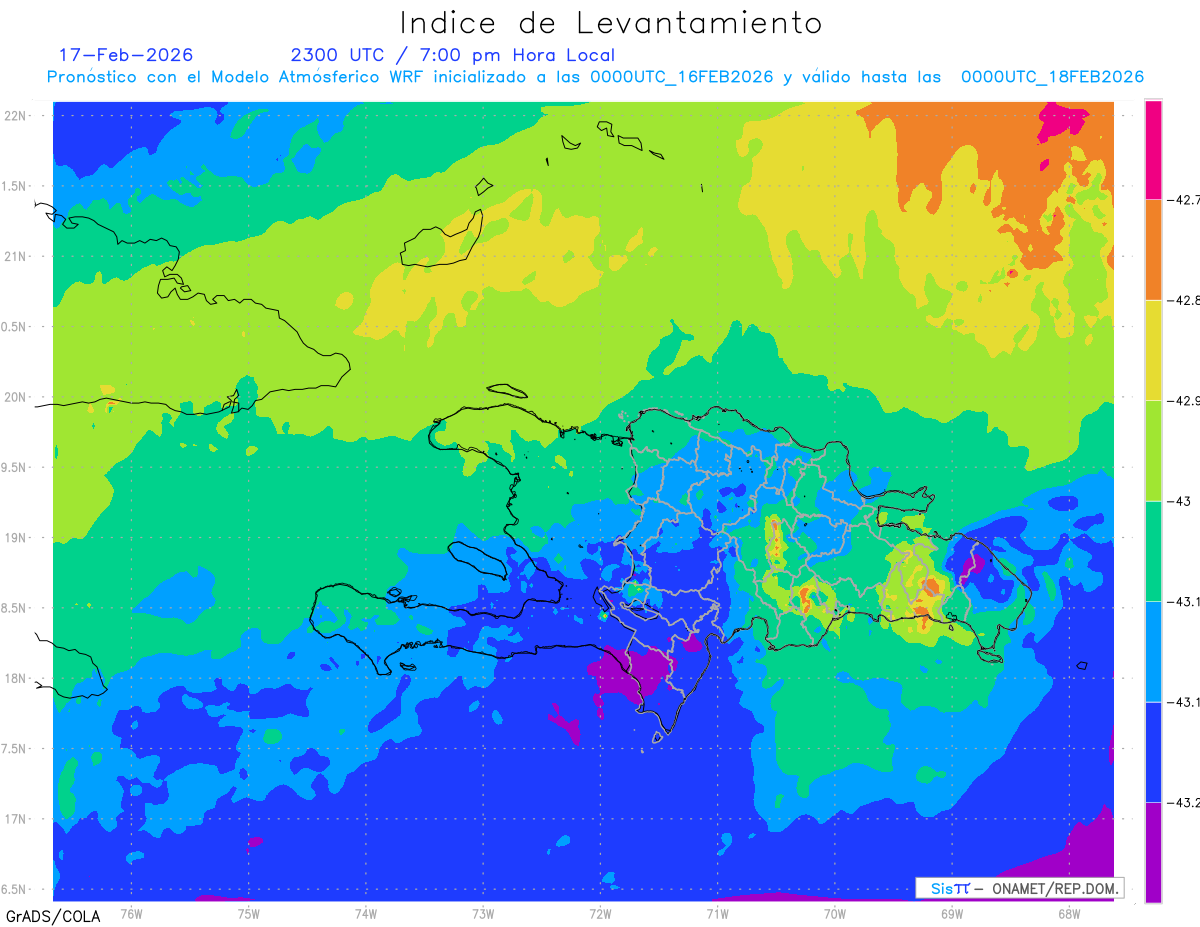Click the magenta swatch in the color legend
Image resolution: width=1200 pixels, height=927 pixels.
[1153, 149]
